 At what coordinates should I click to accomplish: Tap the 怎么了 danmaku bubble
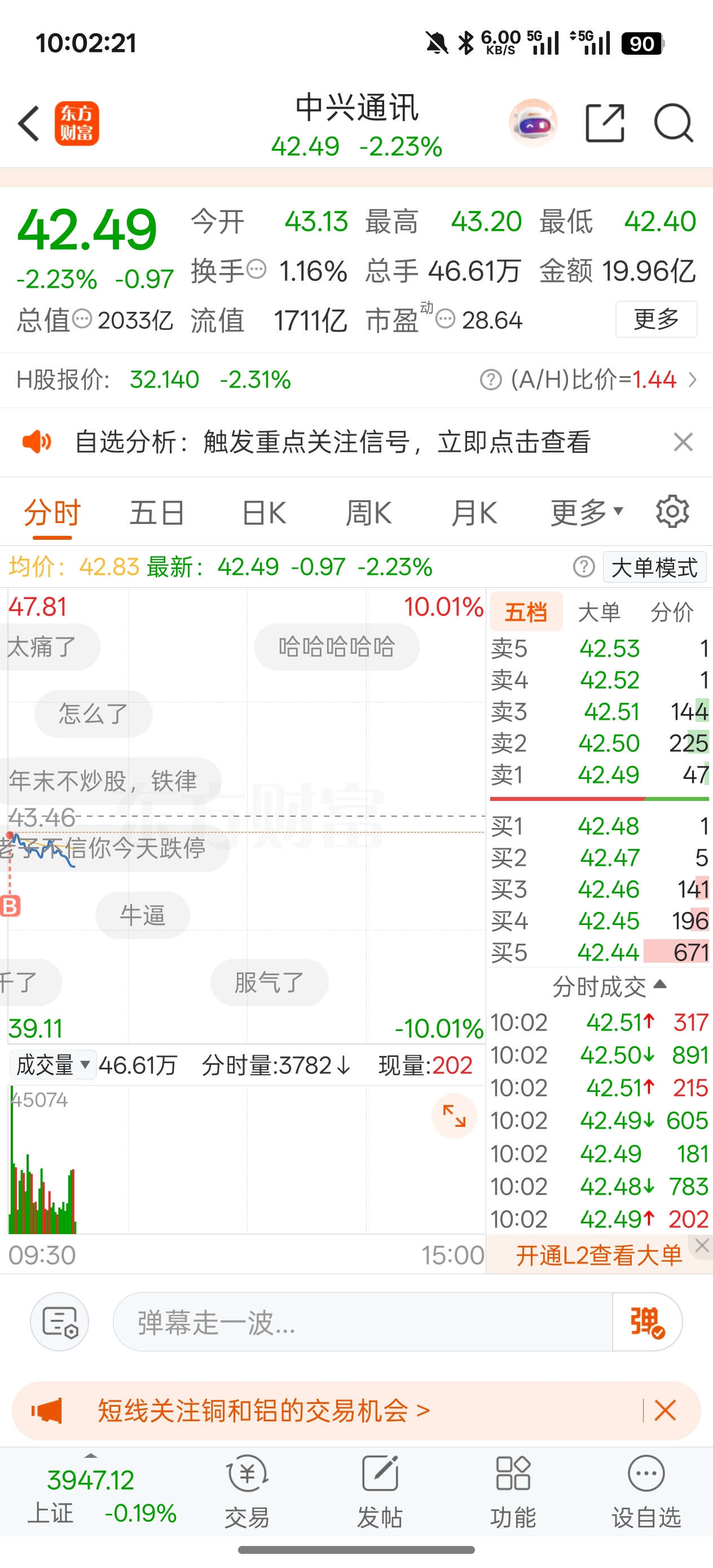tap(93, 713)
